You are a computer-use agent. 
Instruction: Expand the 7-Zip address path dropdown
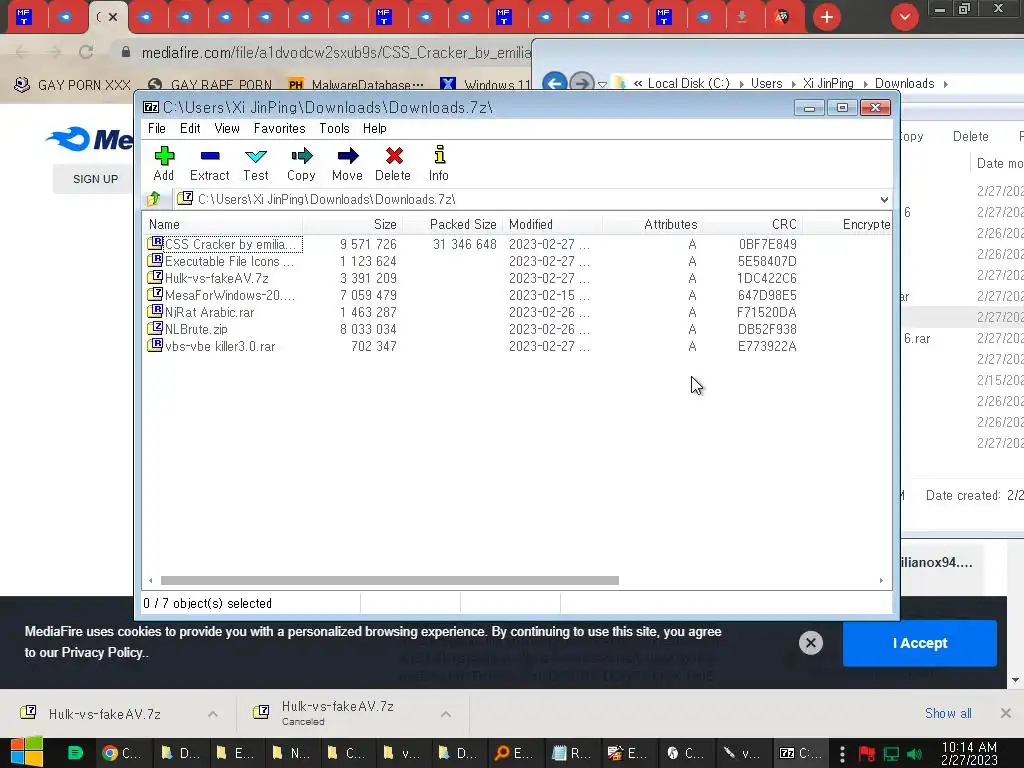884,199
